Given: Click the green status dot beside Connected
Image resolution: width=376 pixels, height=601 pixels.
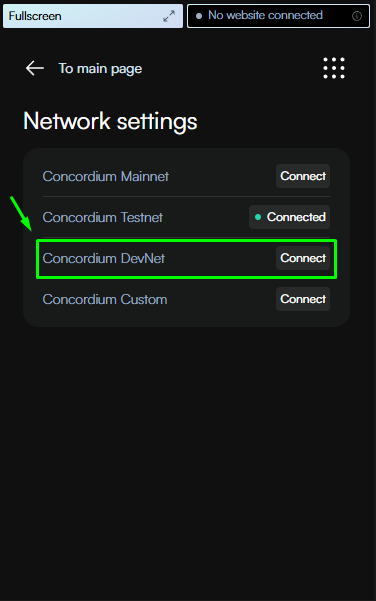Looking at the screenshot, I should 258,217.
